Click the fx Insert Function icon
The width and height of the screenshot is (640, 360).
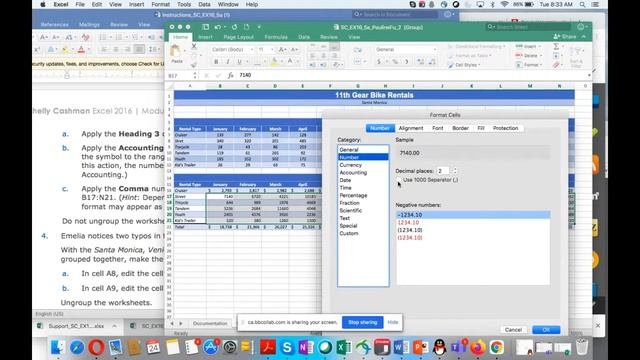[x=231, y=75]
